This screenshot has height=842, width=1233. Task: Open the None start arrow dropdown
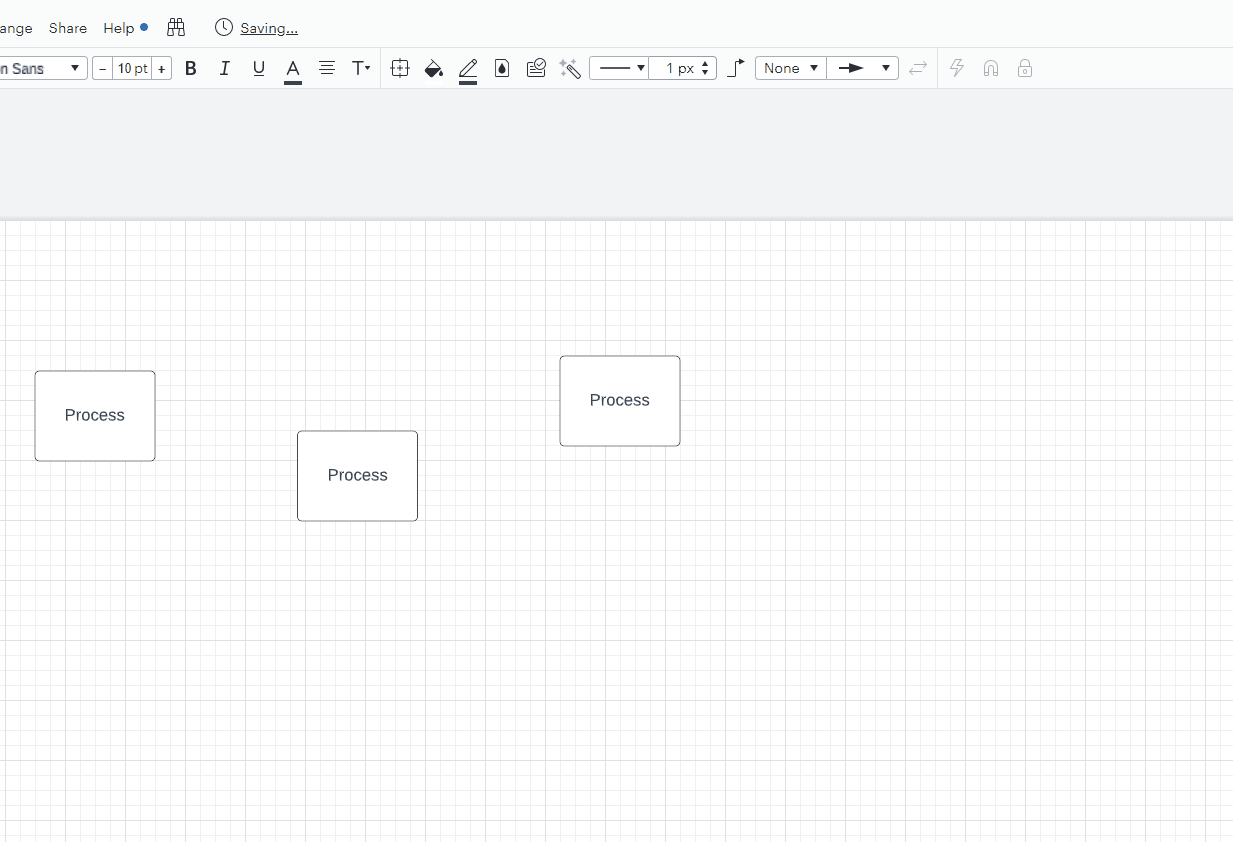tap(790, 68)
